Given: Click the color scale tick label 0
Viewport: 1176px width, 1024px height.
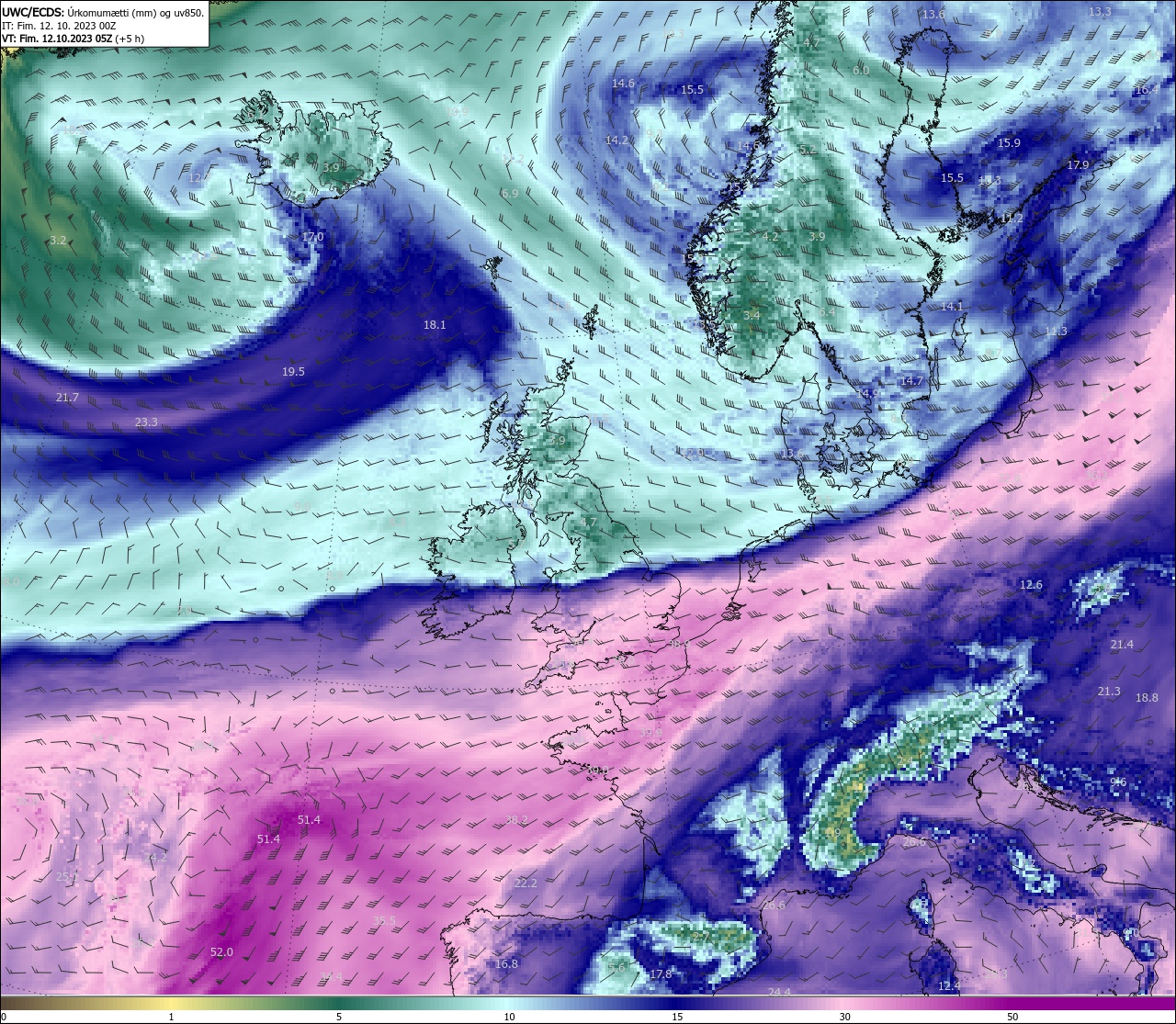Looking at the screenshot, I should (4, 1017).
